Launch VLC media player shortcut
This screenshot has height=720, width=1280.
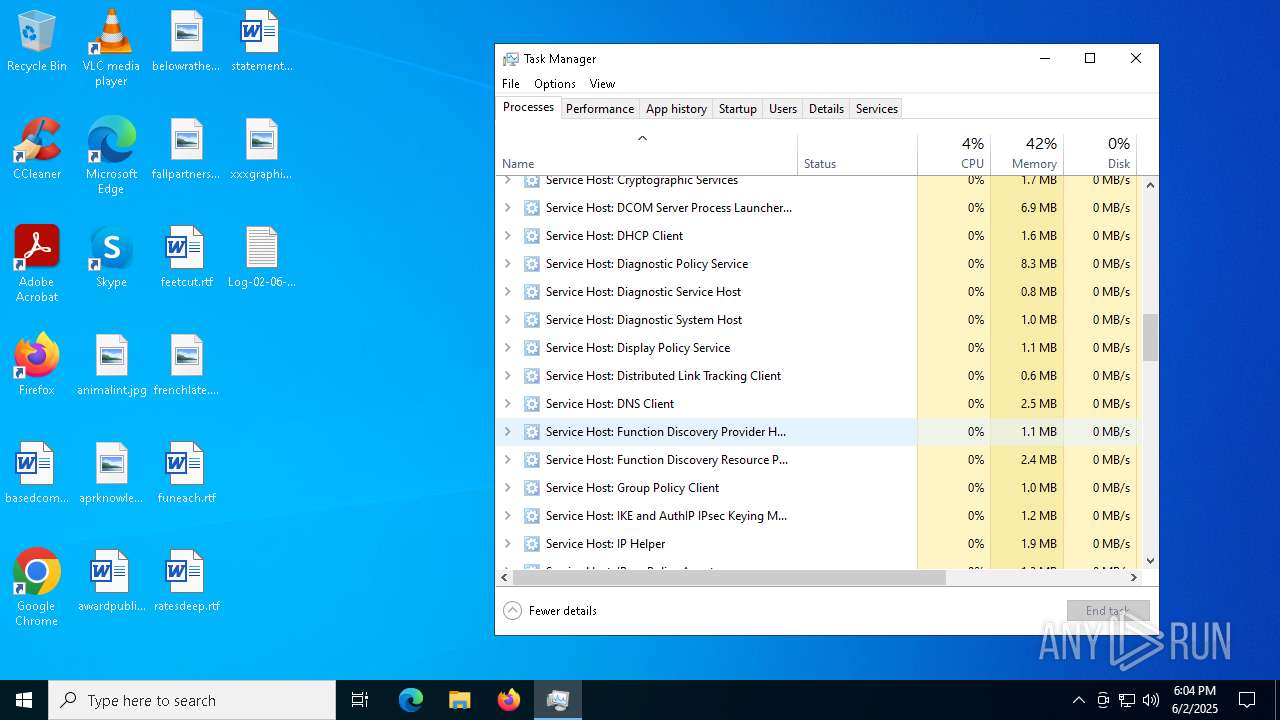point(111,48)
